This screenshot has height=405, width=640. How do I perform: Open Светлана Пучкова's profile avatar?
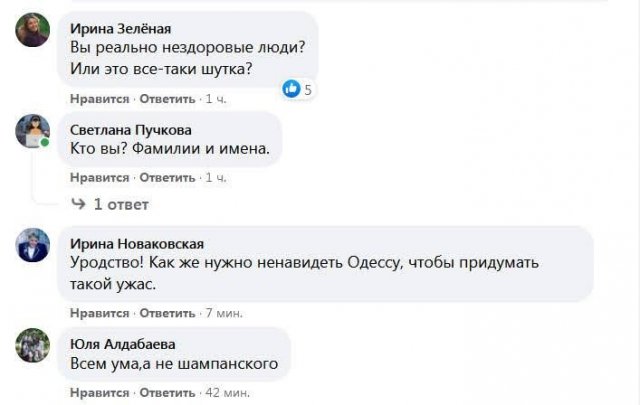[x=32, y=130]
